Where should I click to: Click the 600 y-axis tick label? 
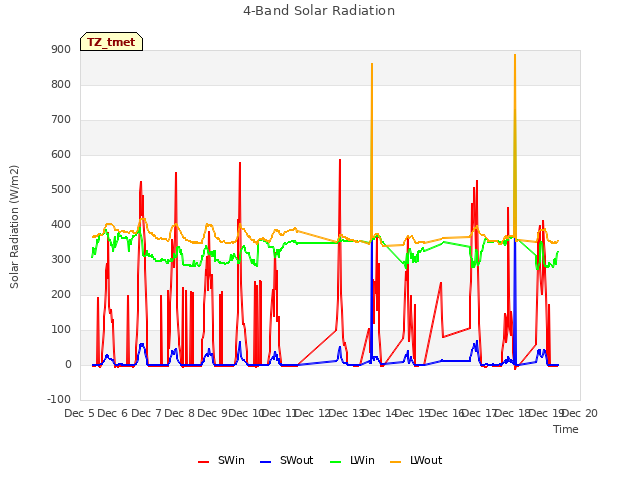click(61, 155)
